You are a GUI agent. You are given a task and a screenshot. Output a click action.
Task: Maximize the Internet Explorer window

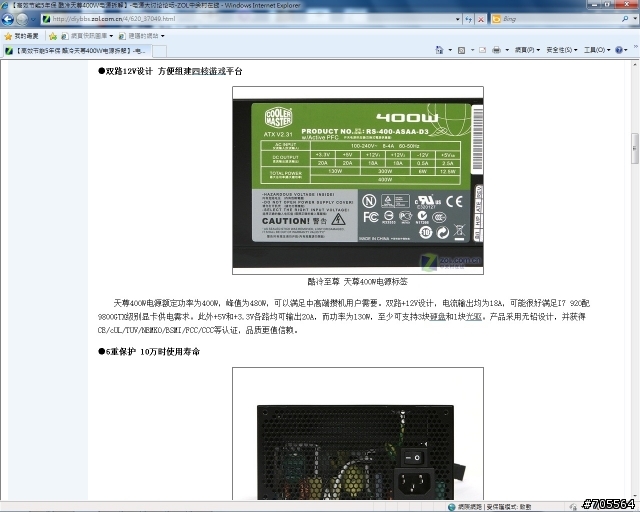click(x=607, y=4)
